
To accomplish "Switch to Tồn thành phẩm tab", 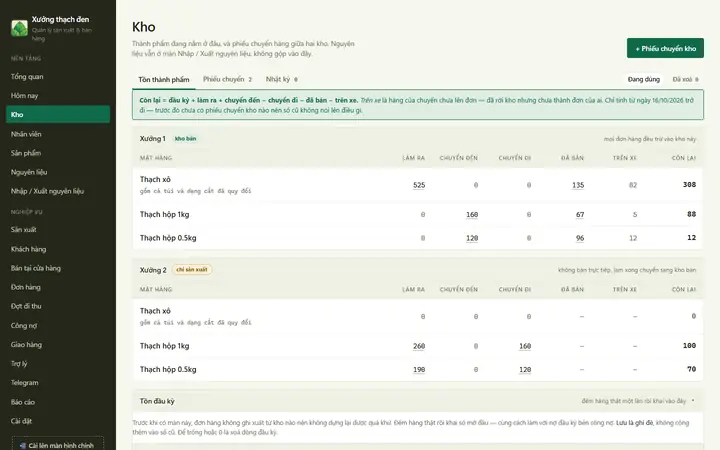I will [x=163, y=79].
